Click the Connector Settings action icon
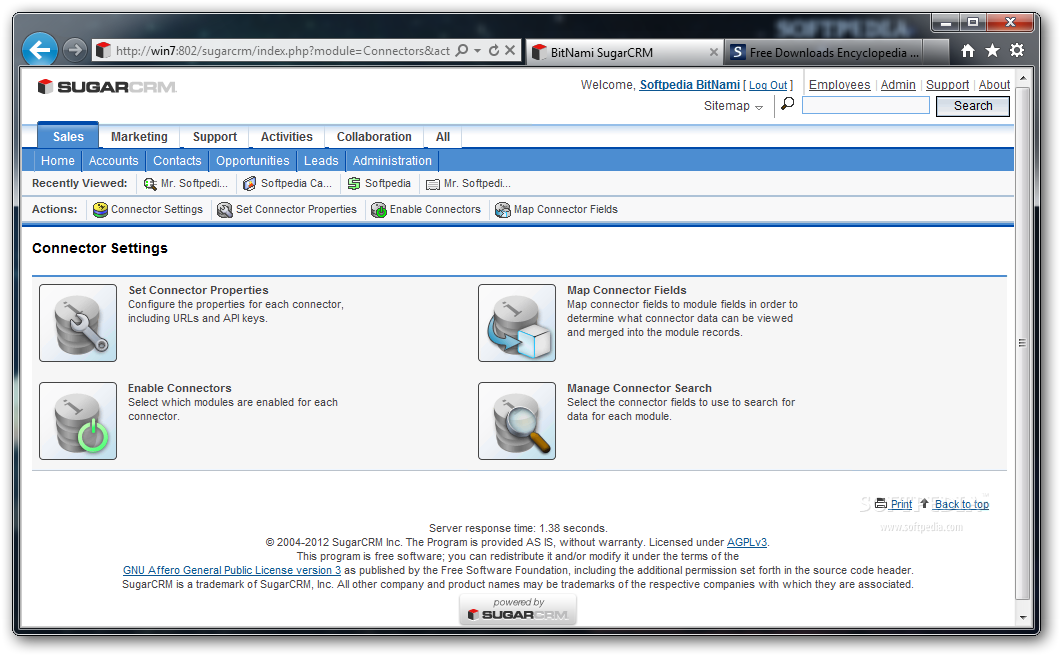The image size is (1061, 656). coord(100,210)
